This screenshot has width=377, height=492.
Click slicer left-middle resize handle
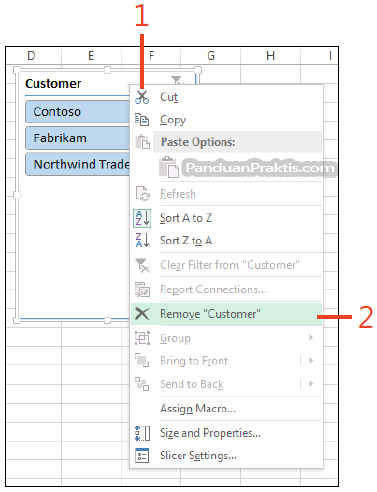click(16, 195)
